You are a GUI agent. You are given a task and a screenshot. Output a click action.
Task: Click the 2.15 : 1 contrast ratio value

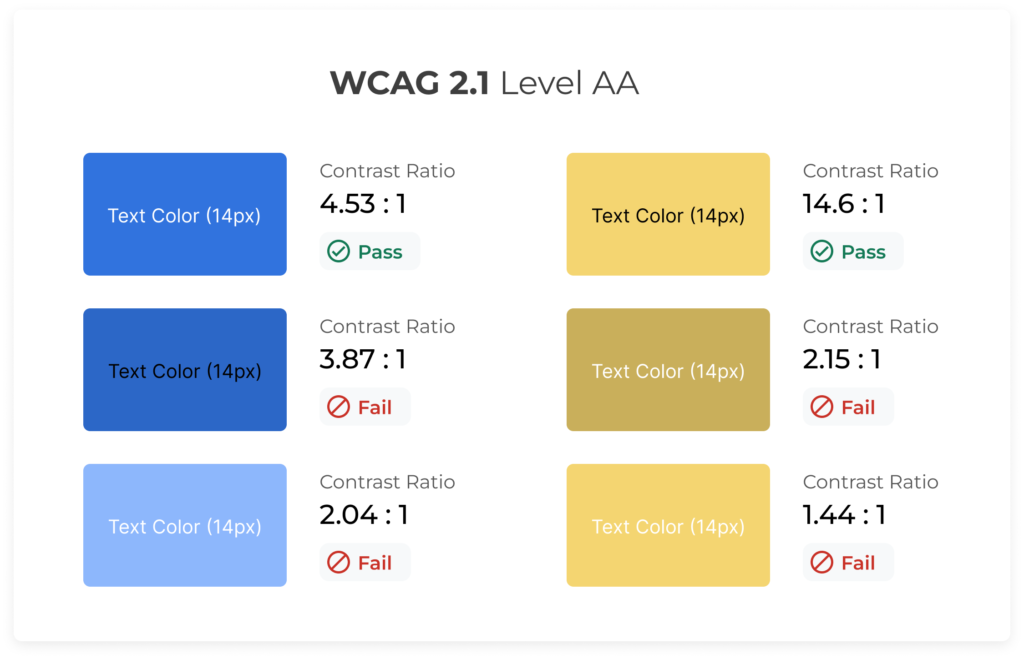coord(842,360)
